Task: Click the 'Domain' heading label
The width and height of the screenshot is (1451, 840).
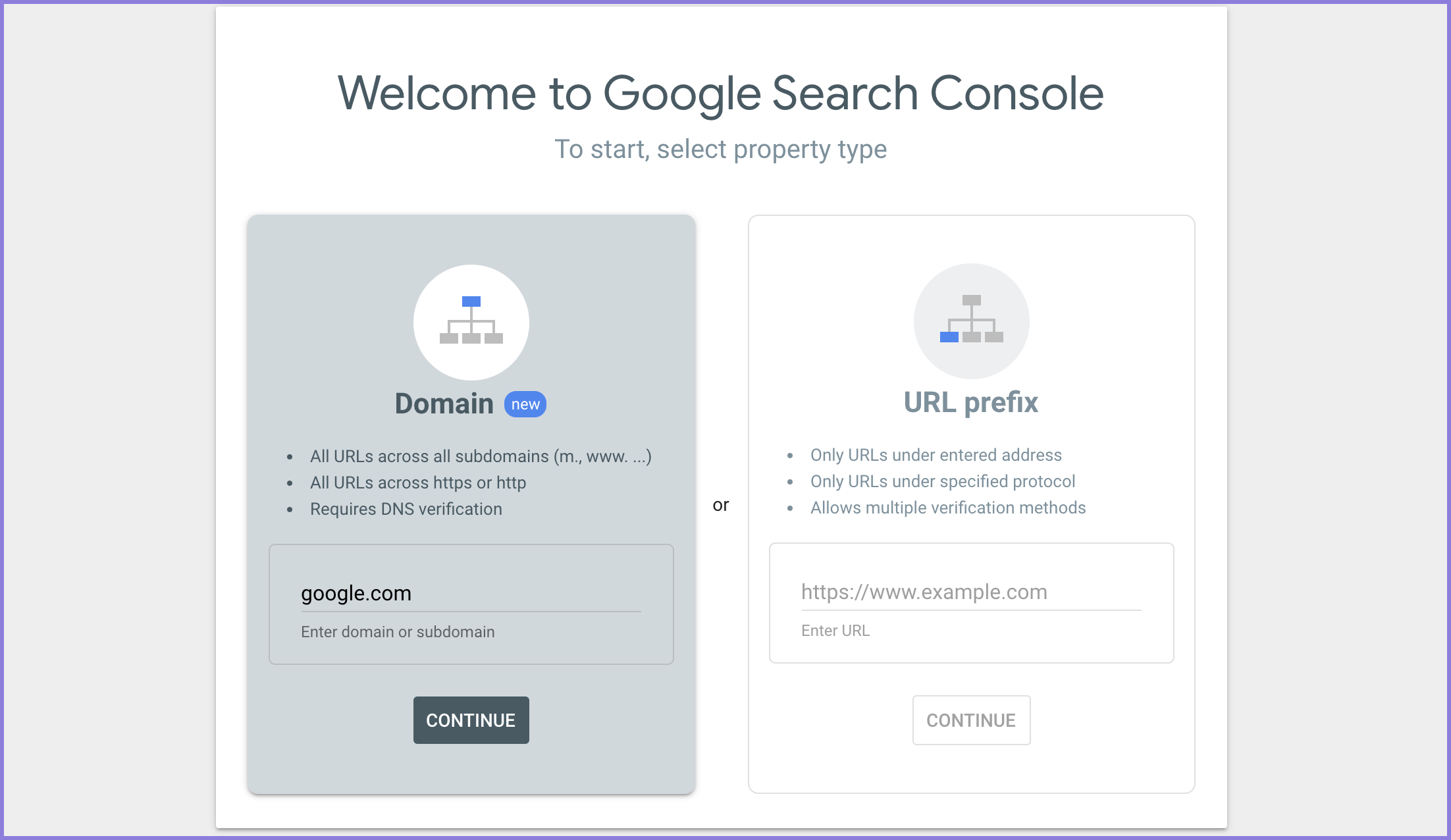Action: (443, 403)
